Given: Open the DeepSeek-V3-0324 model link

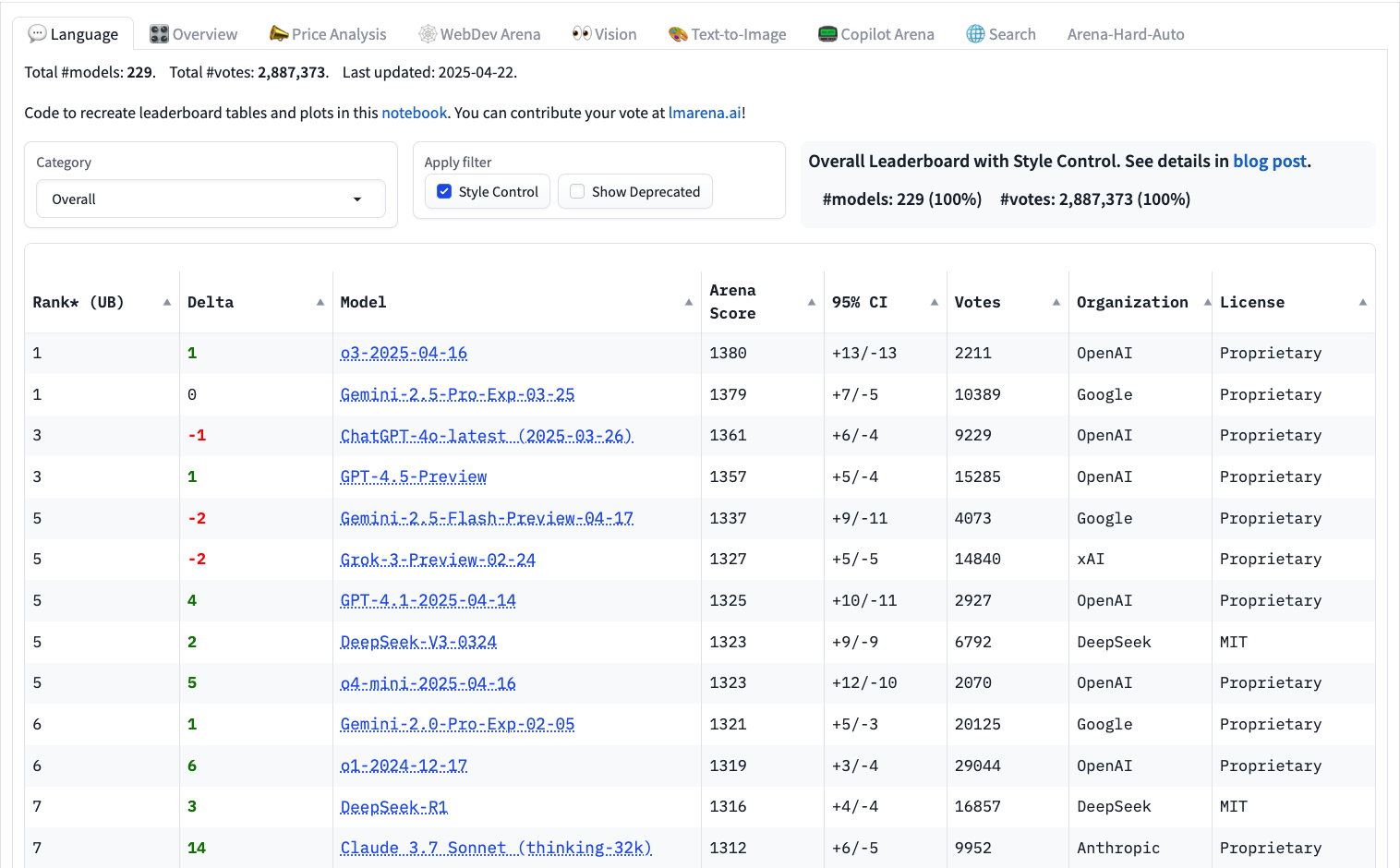Looking at the screenshot, I should point(418,642).
